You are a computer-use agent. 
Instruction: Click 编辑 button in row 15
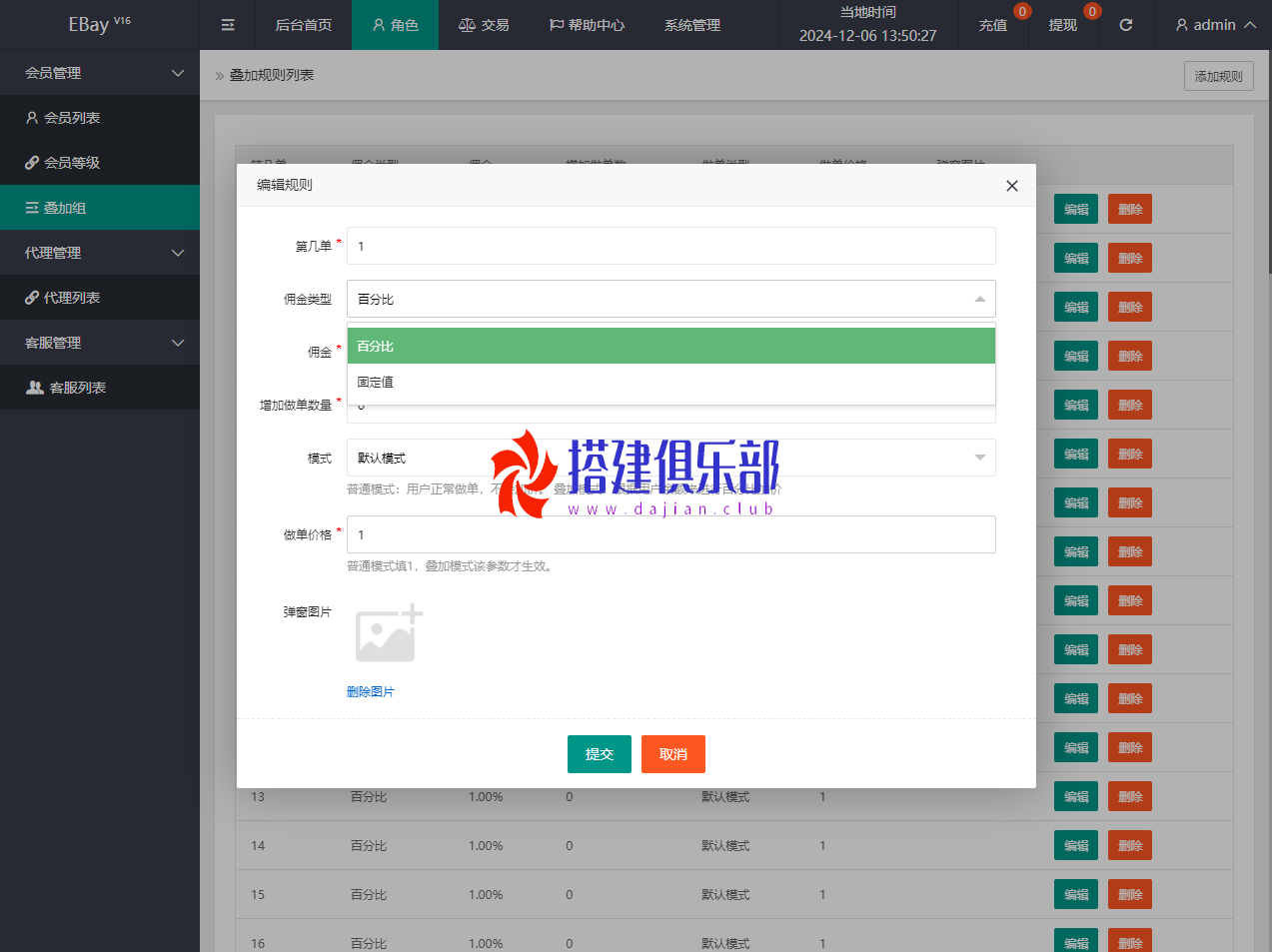click(x=1076, y=895)
